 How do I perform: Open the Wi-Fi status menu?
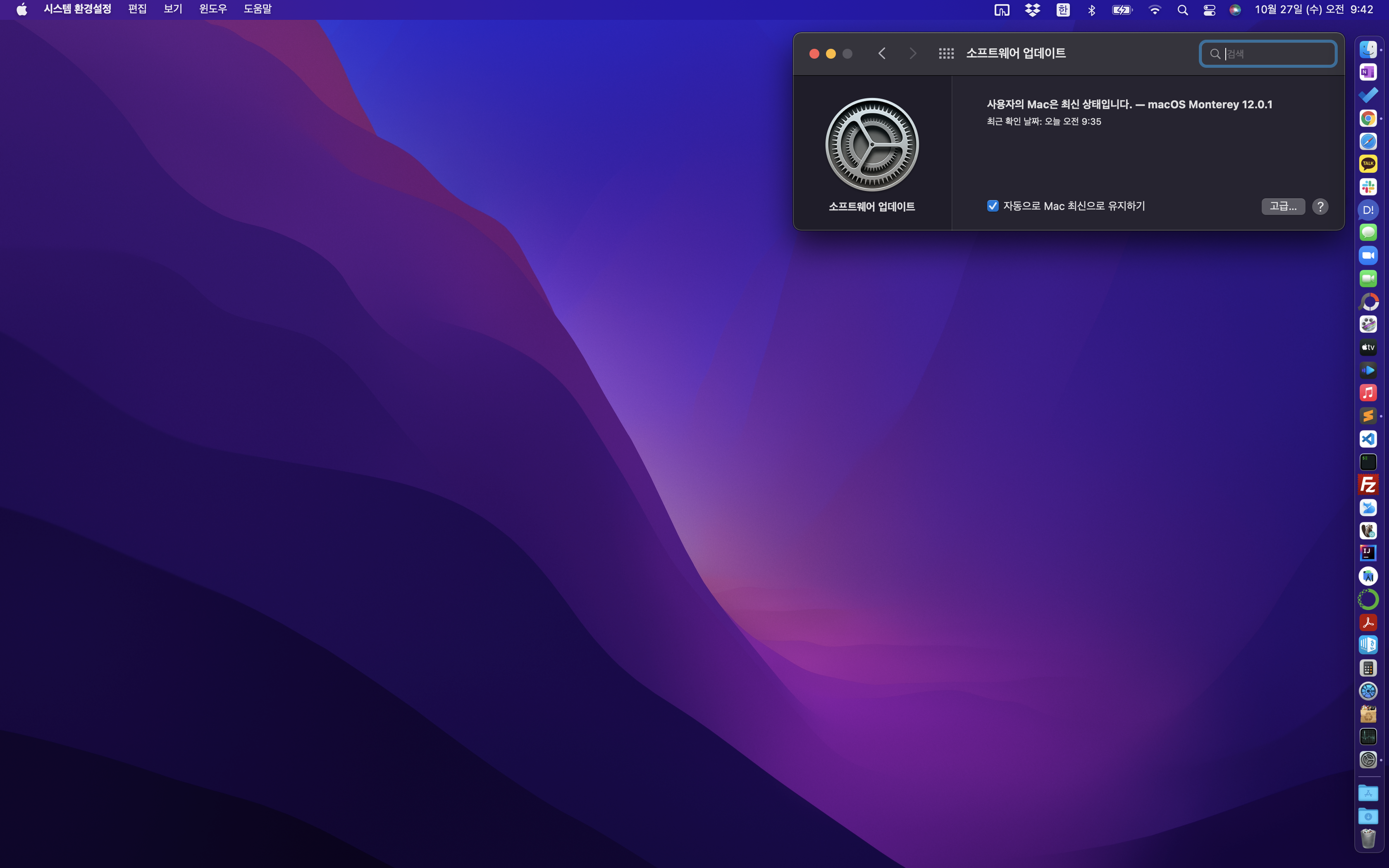pyautogui.click(x=1154, y=10)
